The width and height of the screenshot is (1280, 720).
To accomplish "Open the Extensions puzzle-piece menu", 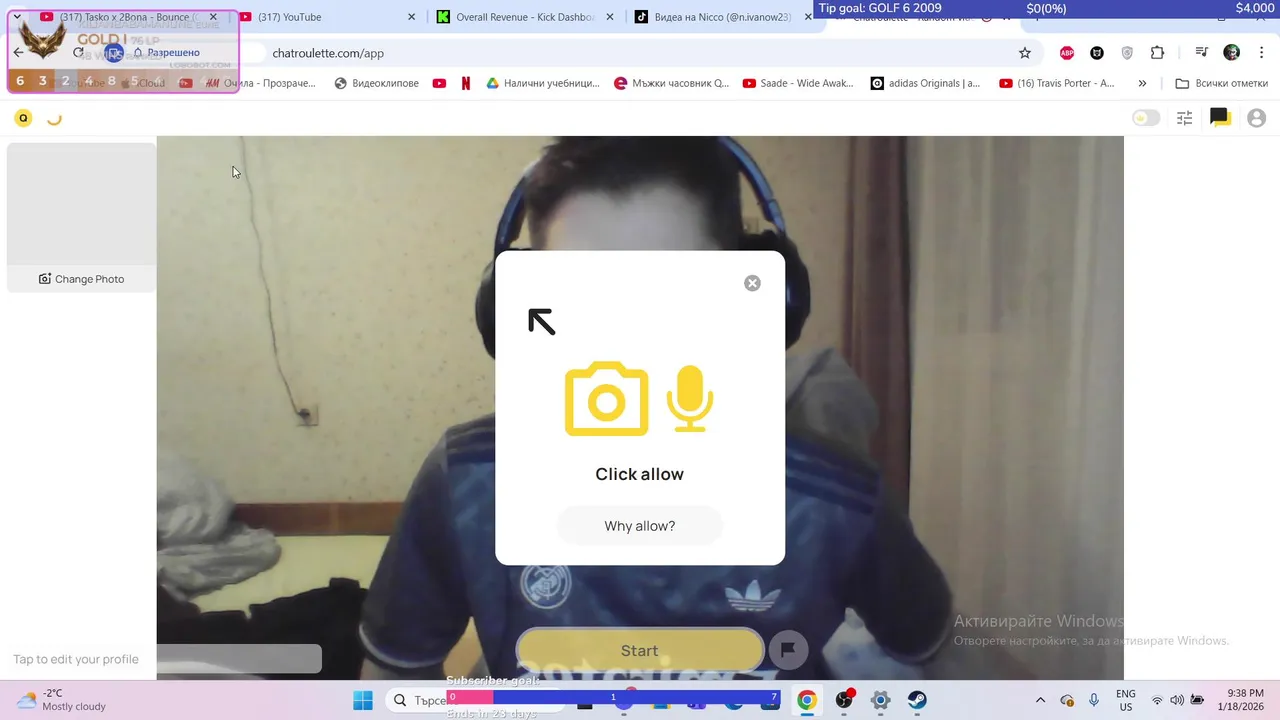I will coord(1157,53).
